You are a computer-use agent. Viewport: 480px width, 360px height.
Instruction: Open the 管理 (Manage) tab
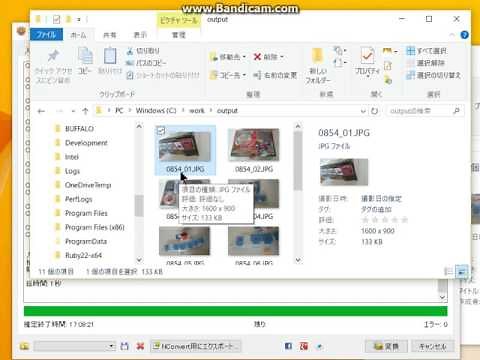tap(179, 35)
